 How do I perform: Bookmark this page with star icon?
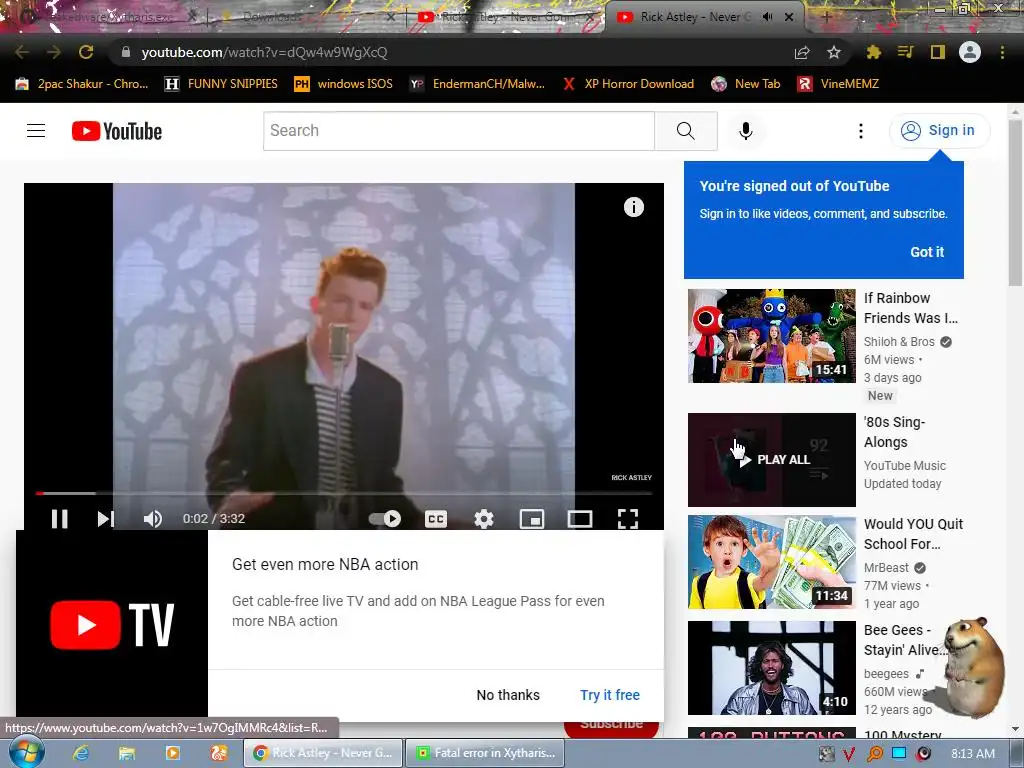834,52
